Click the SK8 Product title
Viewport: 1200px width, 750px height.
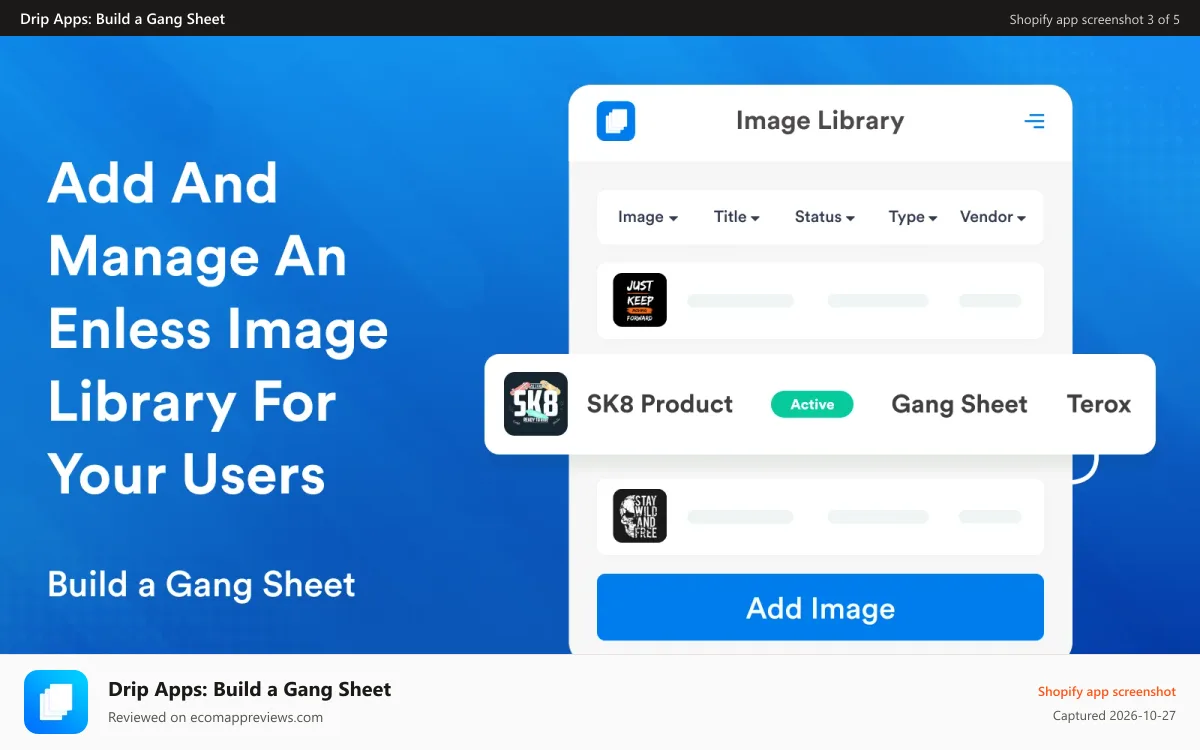pos(660,404)
